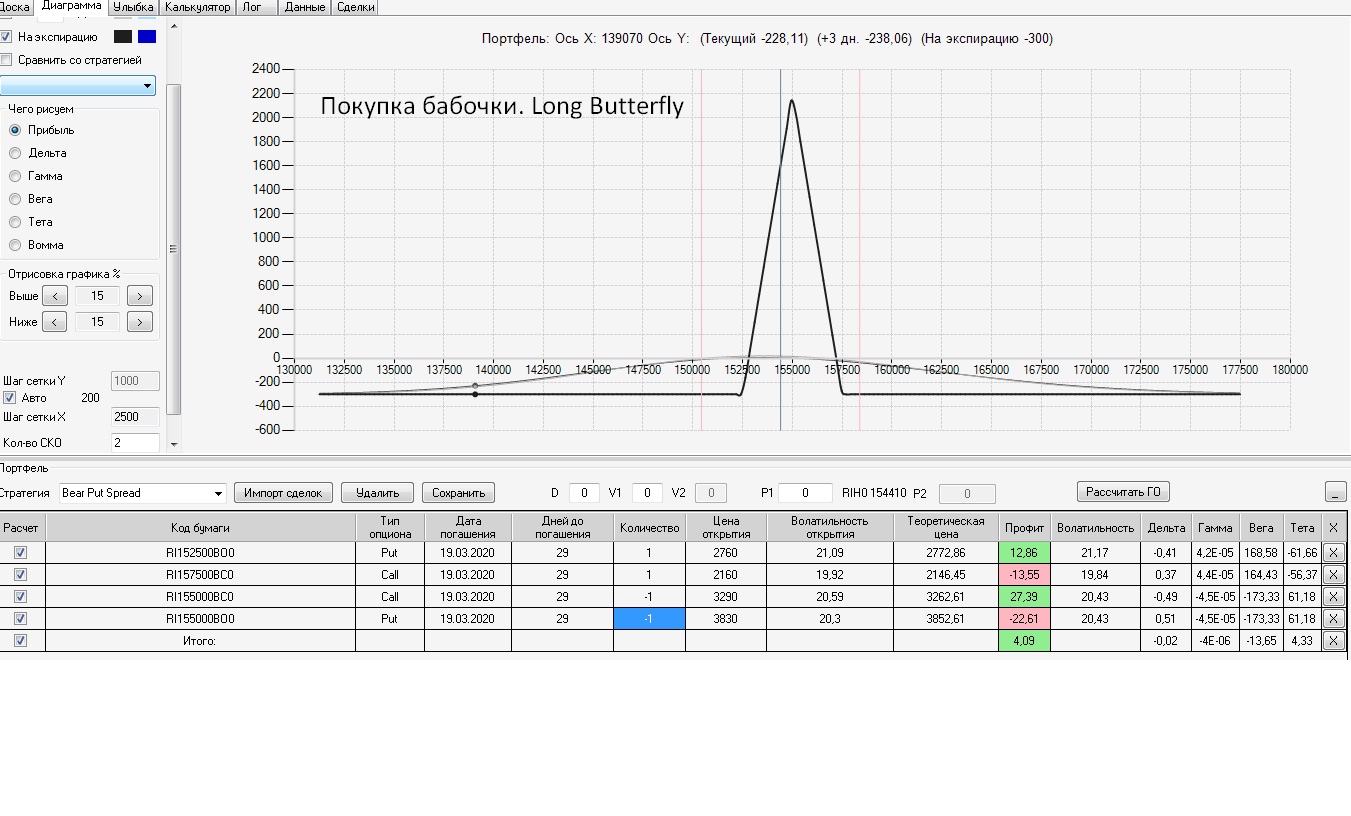Viewport: 1351px width, 816px height.
Task: Uncheck the Расчет box for RI155000BC0
Action: (x=21, y=597)
